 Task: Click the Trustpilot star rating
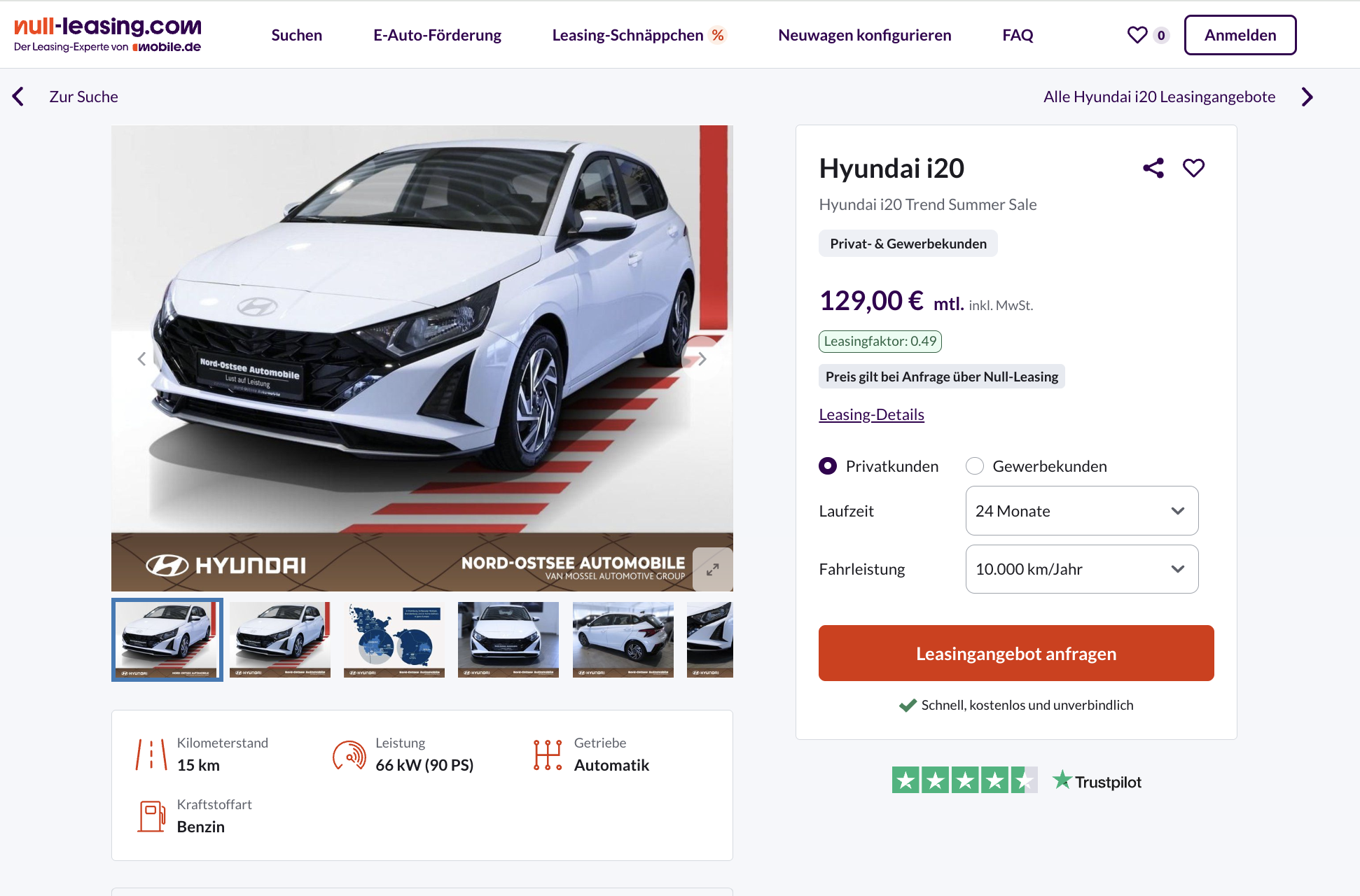pos(964,780)
